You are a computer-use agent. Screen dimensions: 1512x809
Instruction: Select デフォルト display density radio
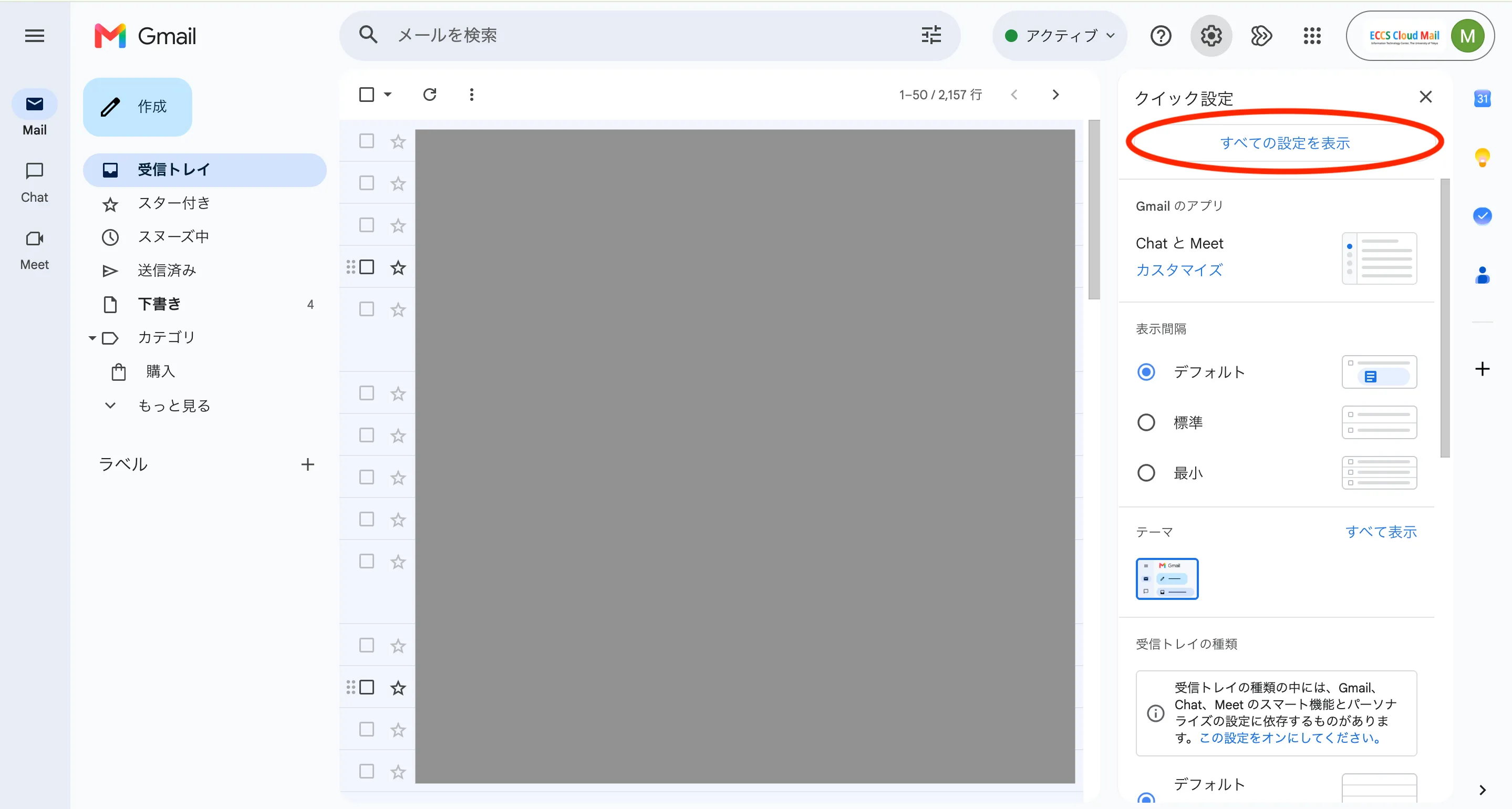click(x=1146, y=372)
